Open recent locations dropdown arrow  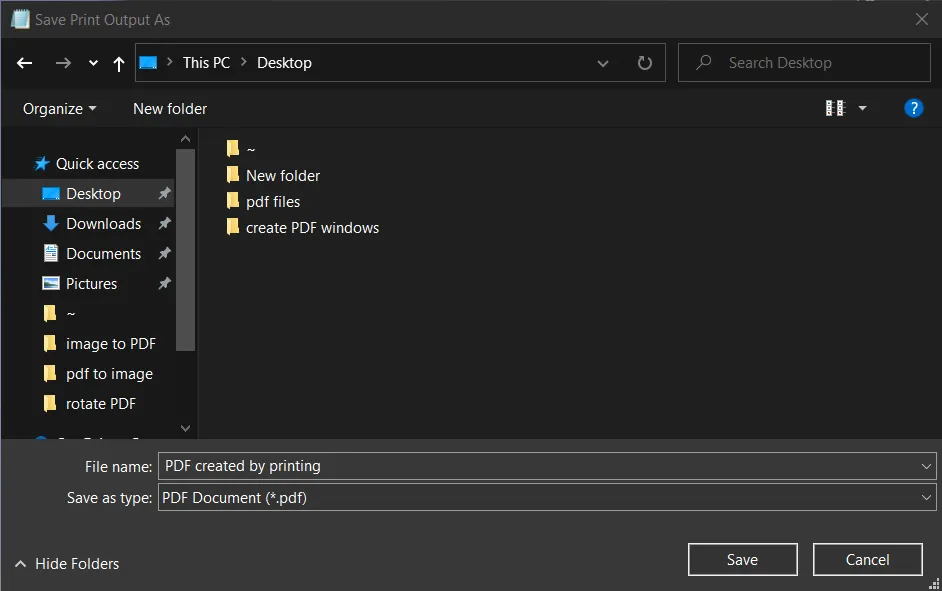point(93,63)
